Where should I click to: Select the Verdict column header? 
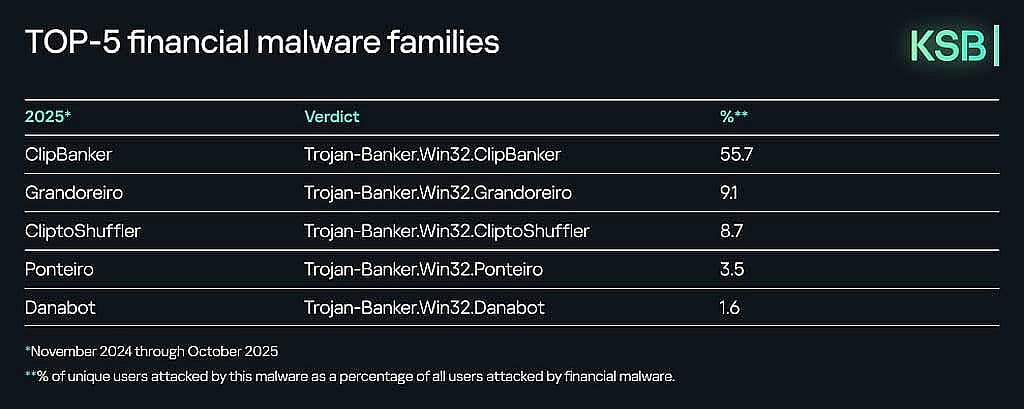[332, 117]
